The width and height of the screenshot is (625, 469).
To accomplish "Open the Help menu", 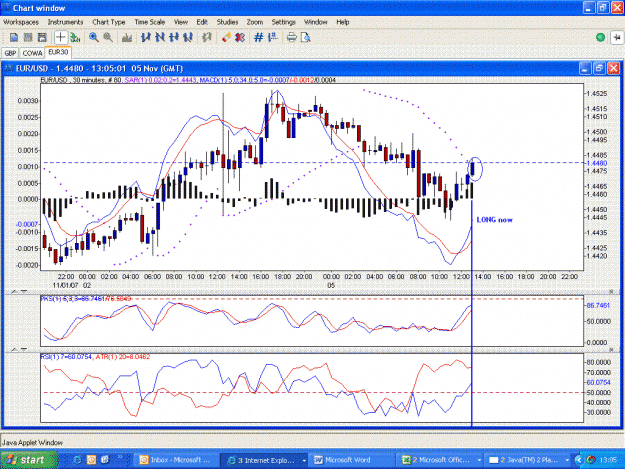I will [x=342, y=22].
